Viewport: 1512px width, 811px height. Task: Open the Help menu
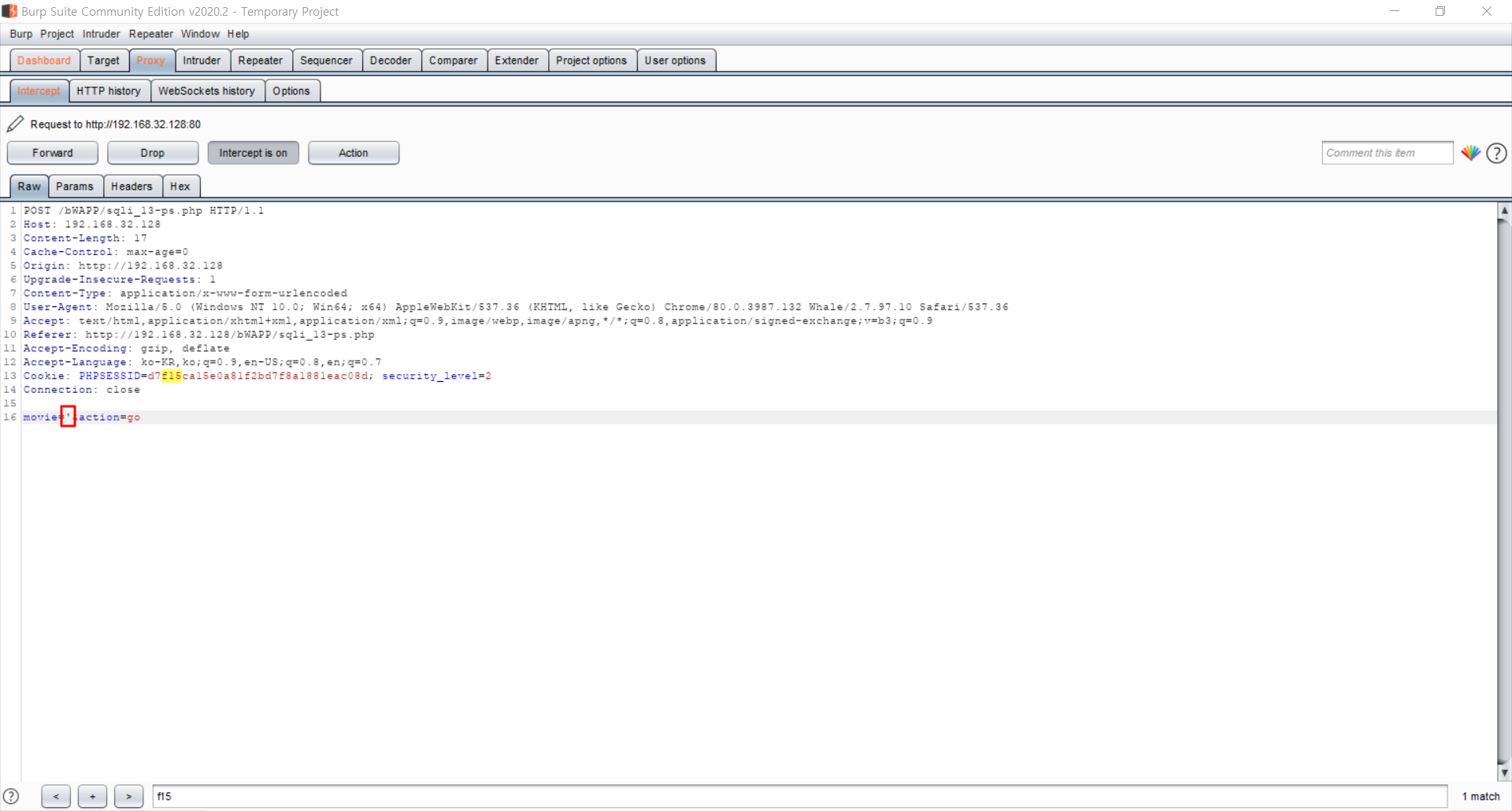pyautogui.click(x=239, y=34)
